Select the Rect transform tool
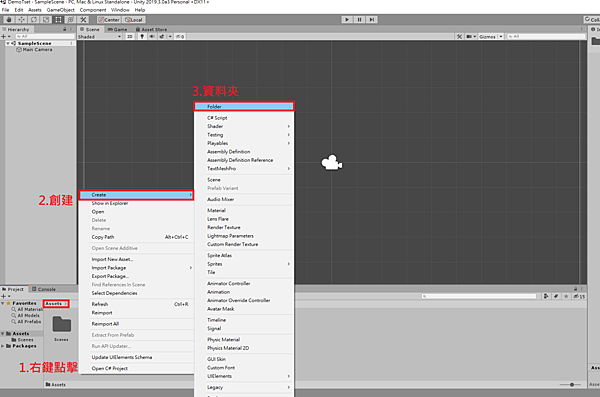600x397 pixels. point(58,20)
